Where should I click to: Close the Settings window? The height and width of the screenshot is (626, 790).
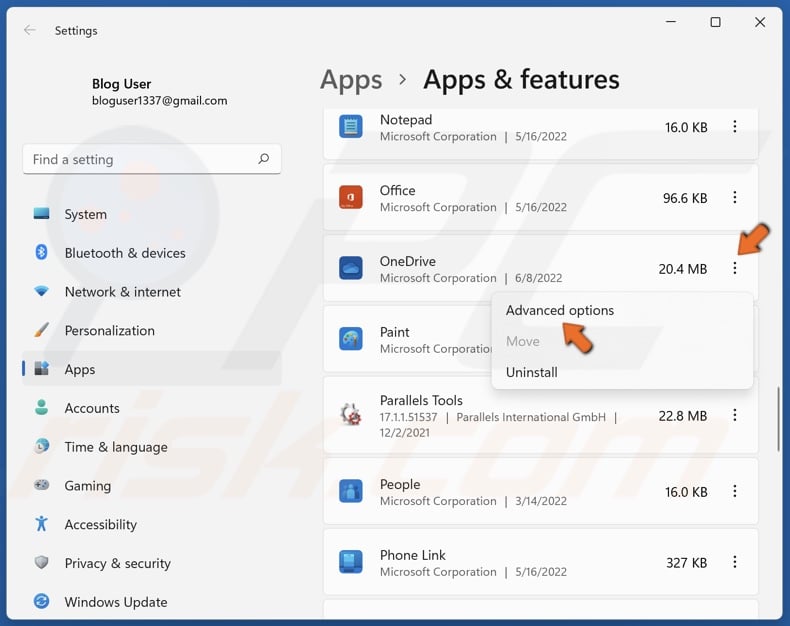(760, 22)
